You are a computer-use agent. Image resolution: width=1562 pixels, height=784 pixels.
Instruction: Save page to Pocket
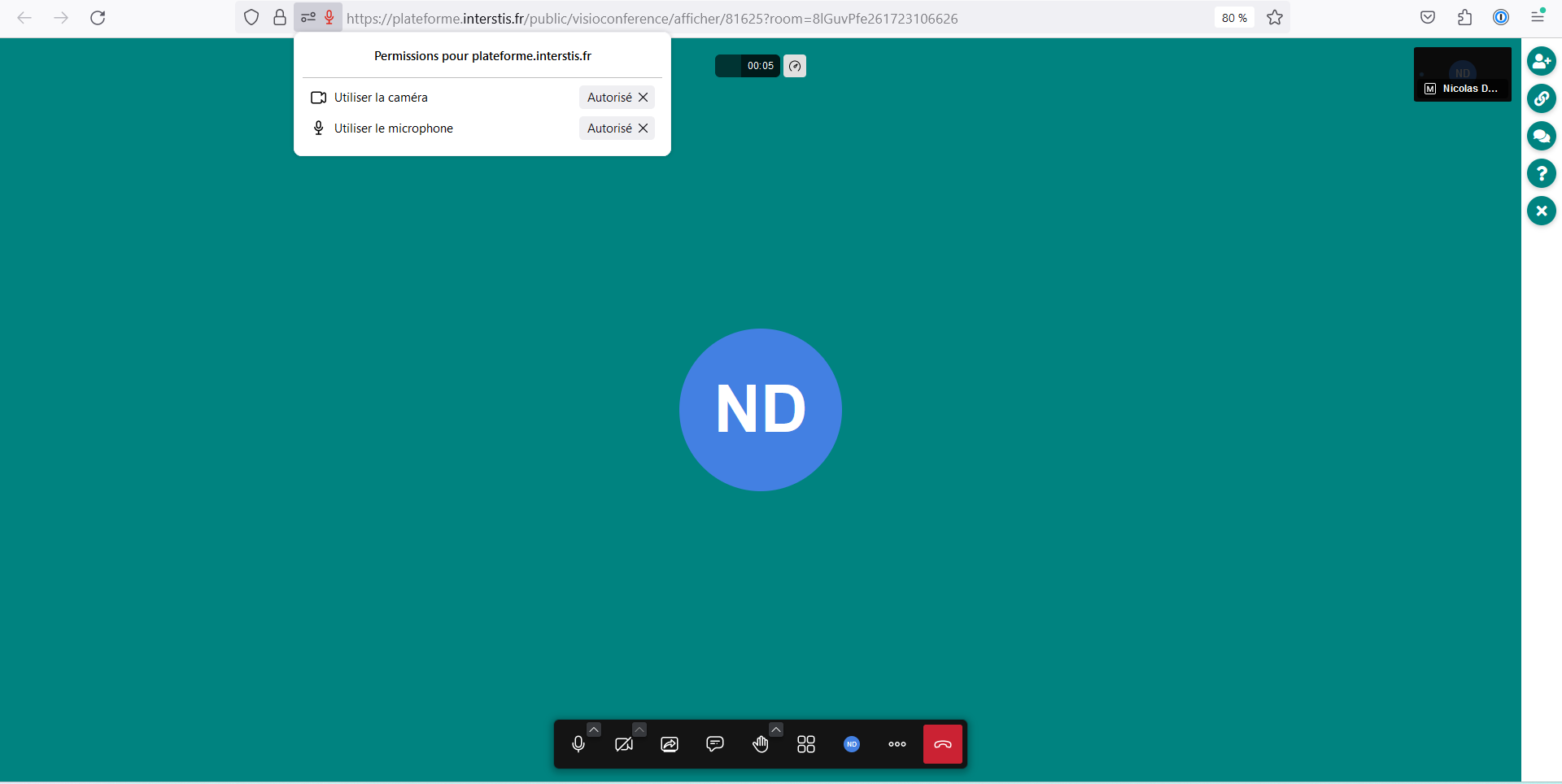pyautogui.click(x=1428, y=18)
